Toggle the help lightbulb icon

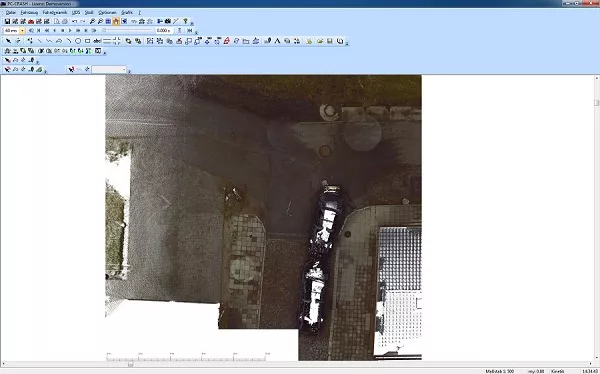(186, 21)
